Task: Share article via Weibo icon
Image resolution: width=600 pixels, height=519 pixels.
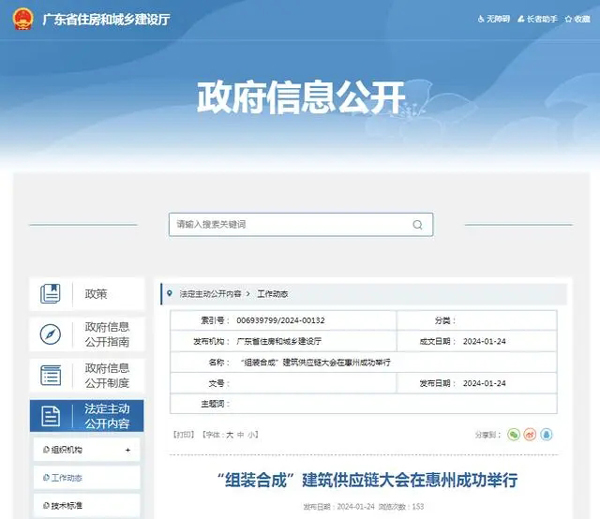Action: (530, 434)
